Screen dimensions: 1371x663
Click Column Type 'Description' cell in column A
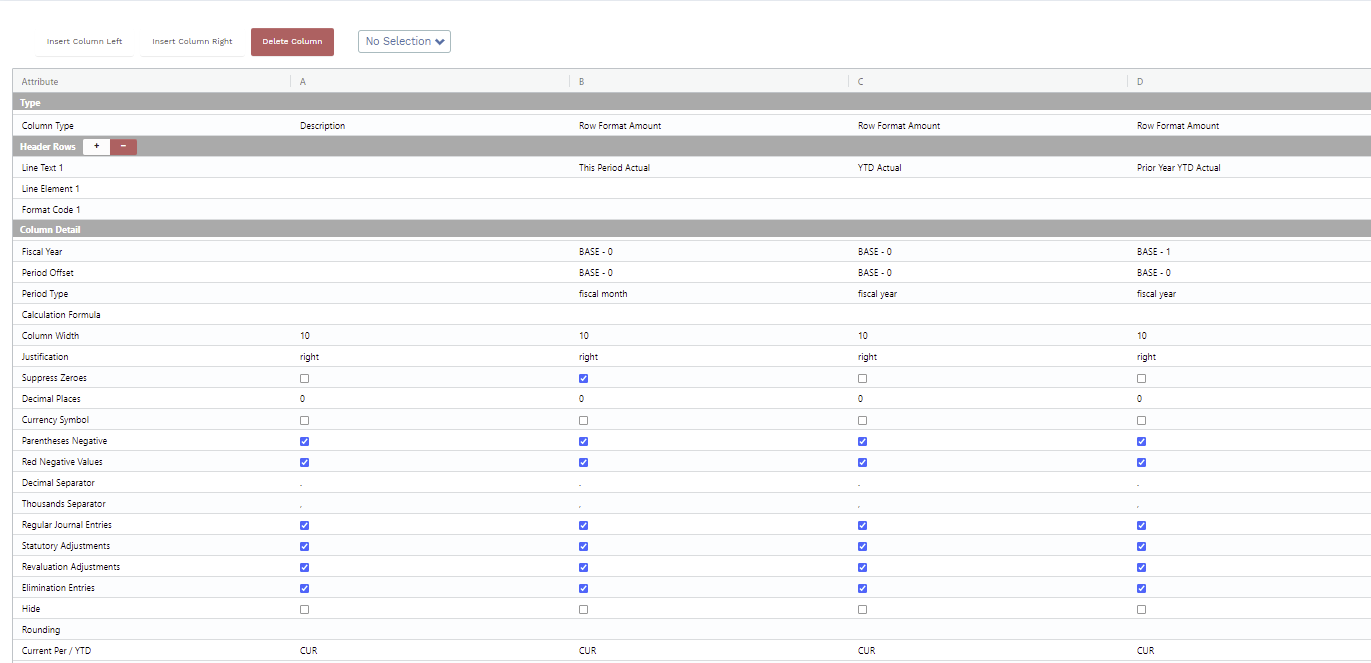tap(322, 126)
